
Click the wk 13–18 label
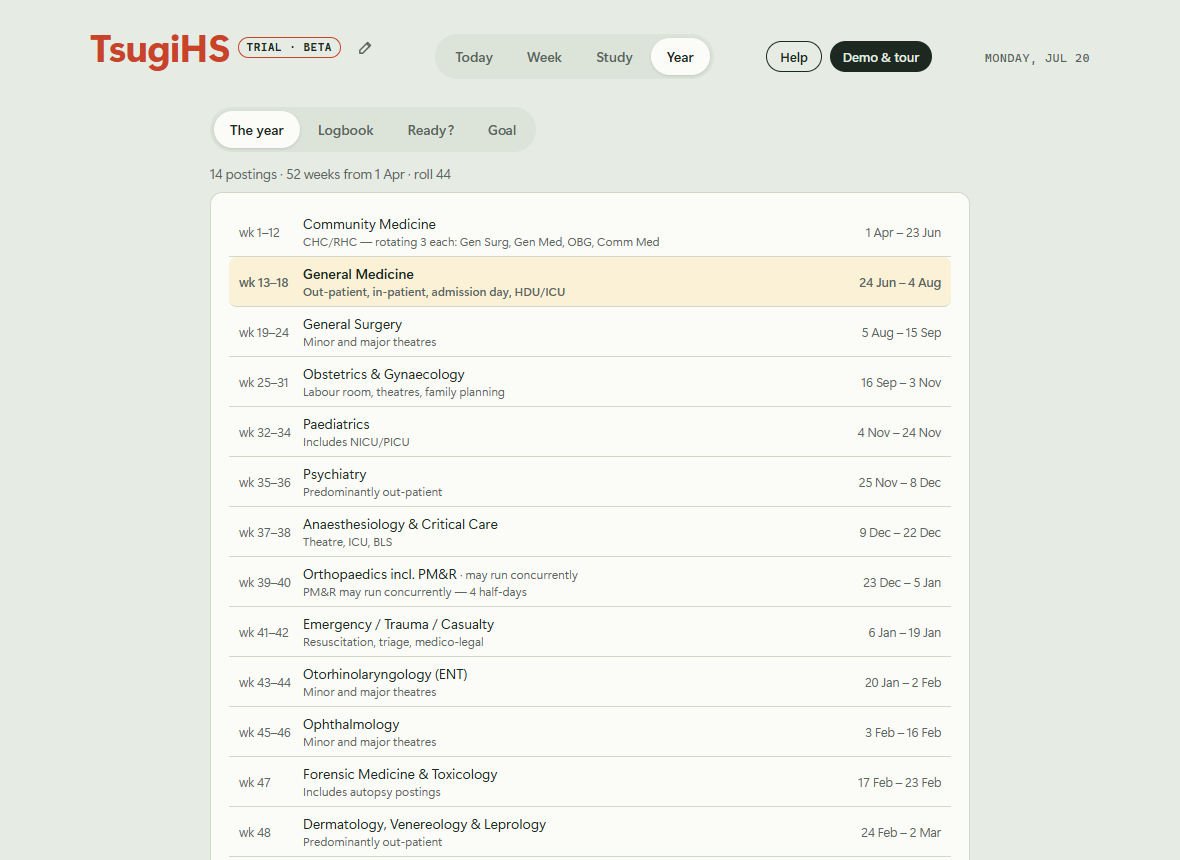tap(263, 283)
